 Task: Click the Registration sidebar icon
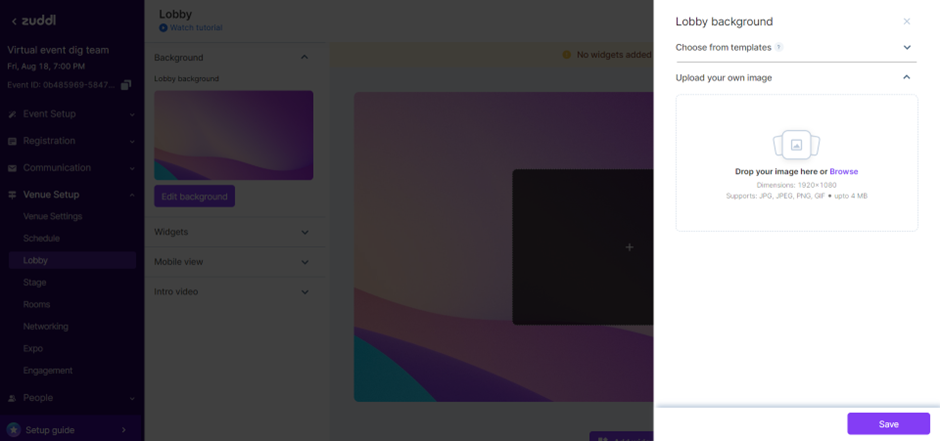(x=12, y=141)
